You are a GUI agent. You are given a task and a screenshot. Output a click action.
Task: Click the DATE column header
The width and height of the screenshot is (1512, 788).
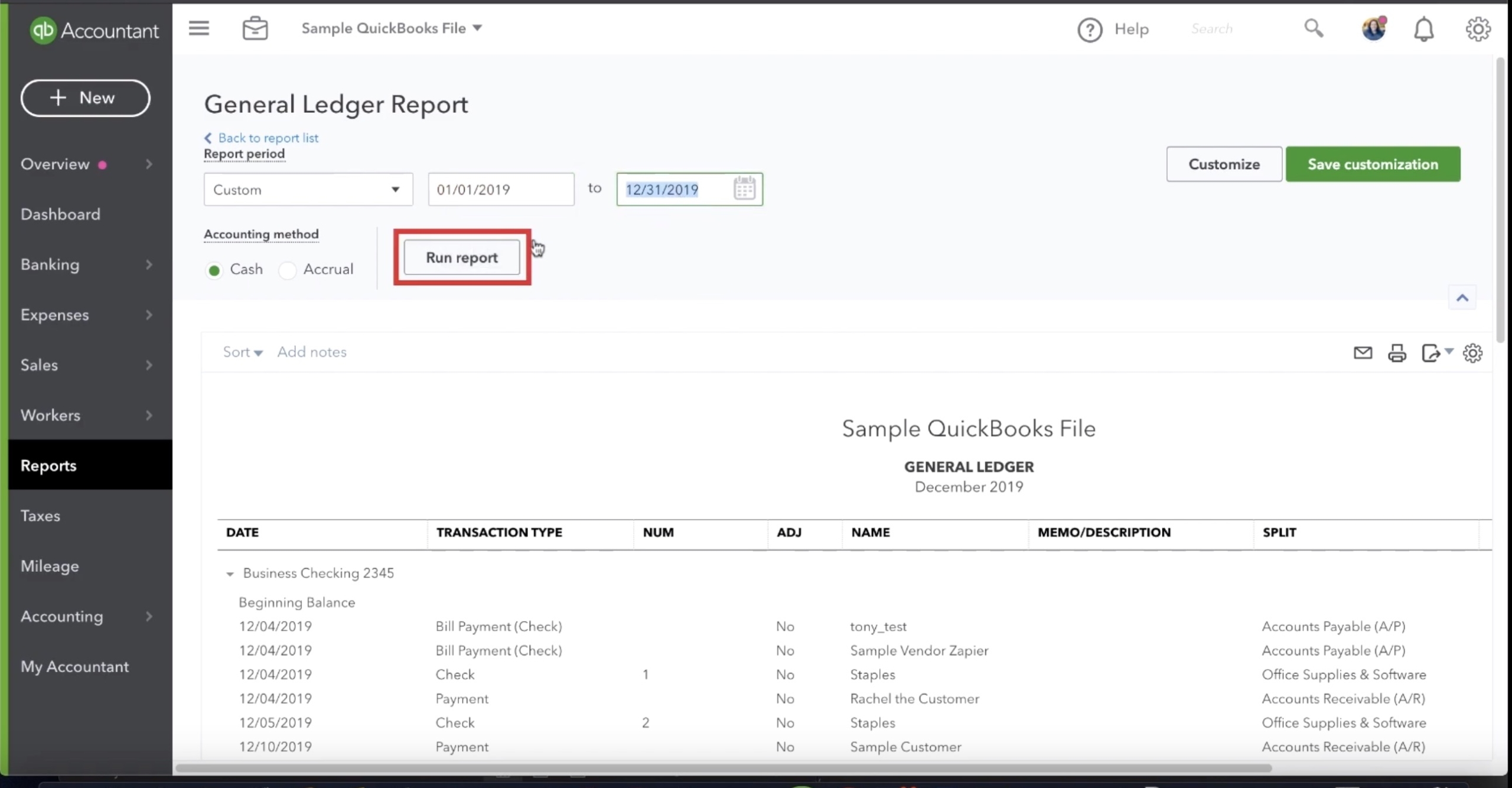[x=242, y=532]
